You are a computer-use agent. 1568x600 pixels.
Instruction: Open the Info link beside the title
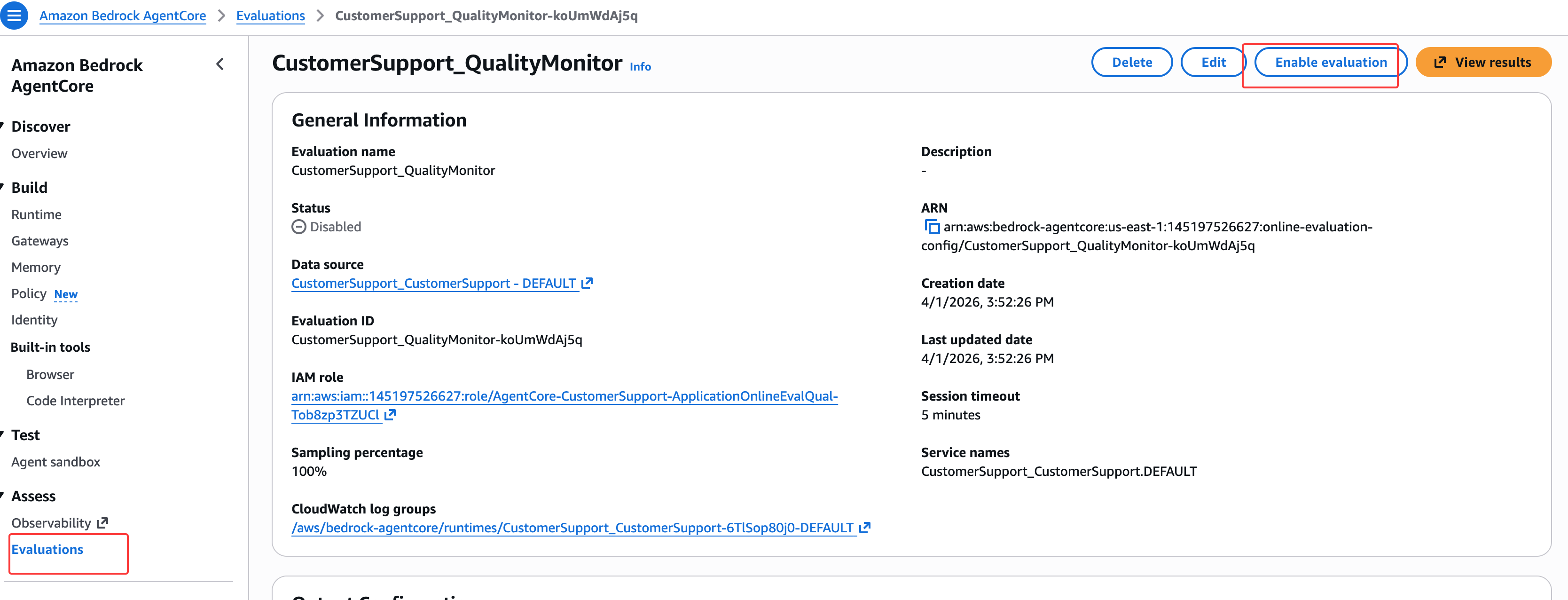(x=640, y=67)
